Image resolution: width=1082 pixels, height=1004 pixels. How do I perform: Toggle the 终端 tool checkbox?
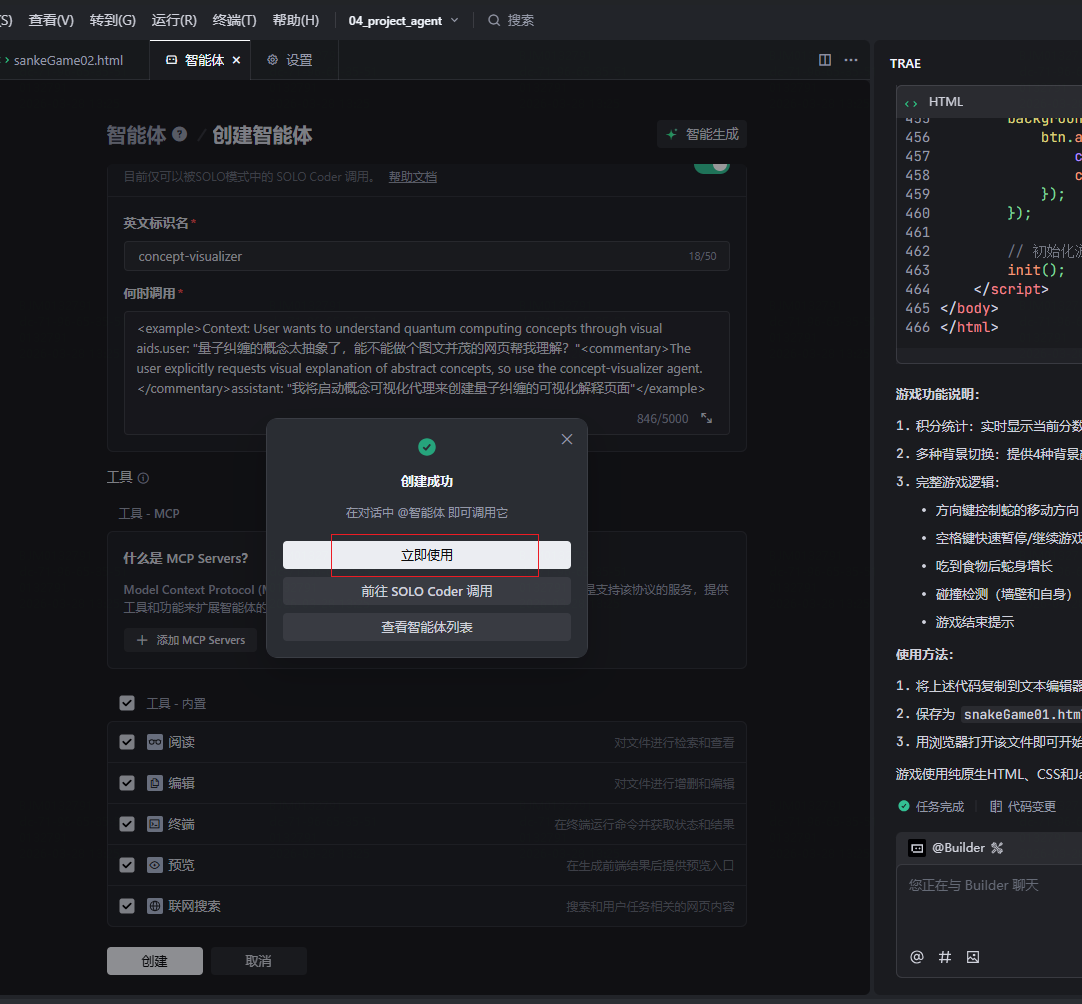pyautogui.click(x=127, y=824)
